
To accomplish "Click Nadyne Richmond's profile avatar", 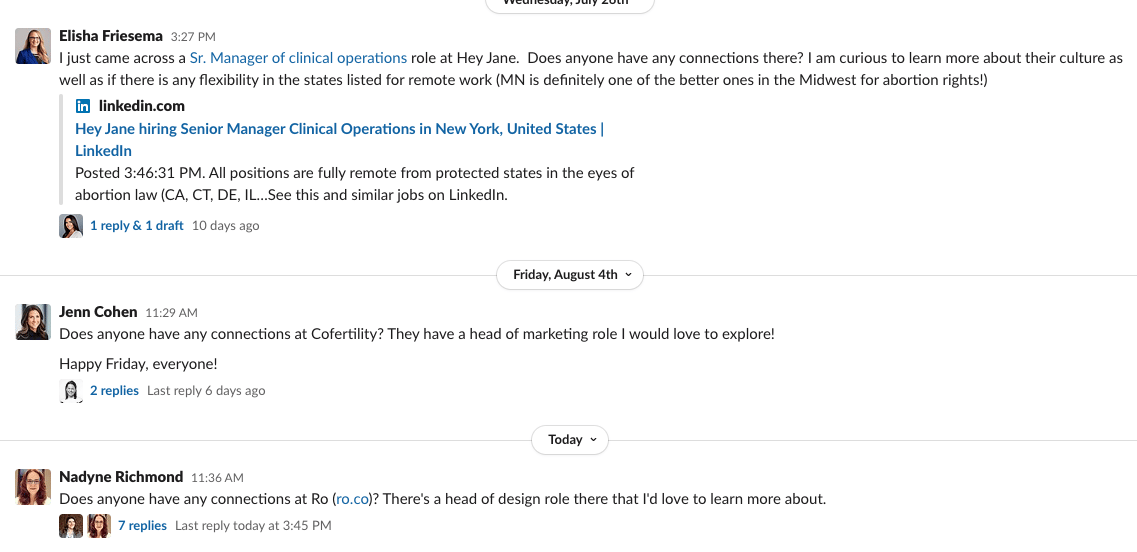I will [33, 486].
